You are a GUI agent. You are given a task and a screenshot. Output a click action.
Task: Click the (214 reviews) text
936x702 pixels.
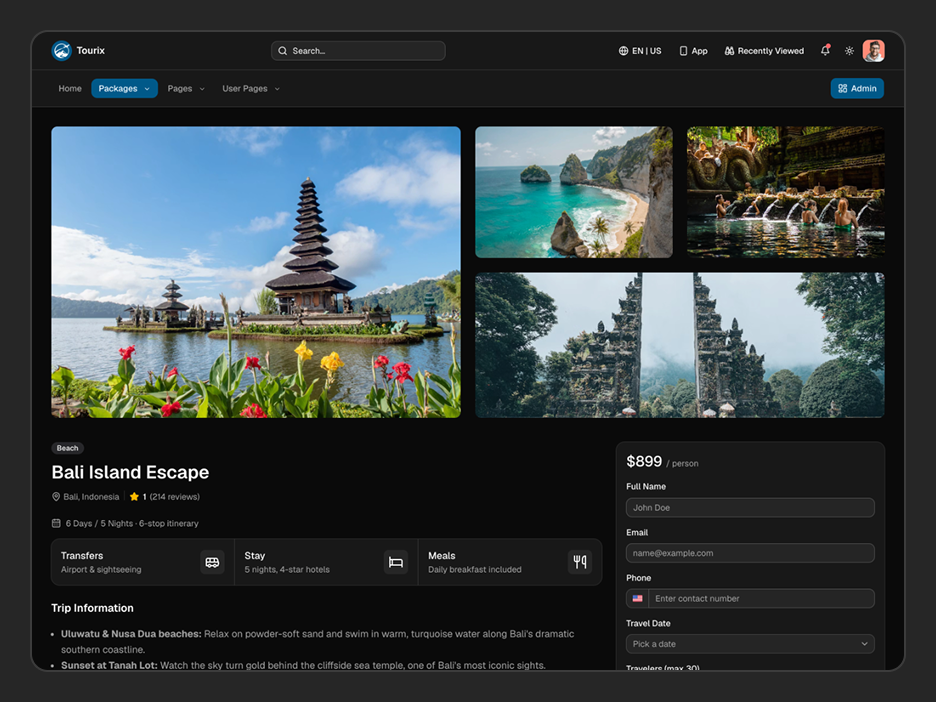tap(174, 497)
